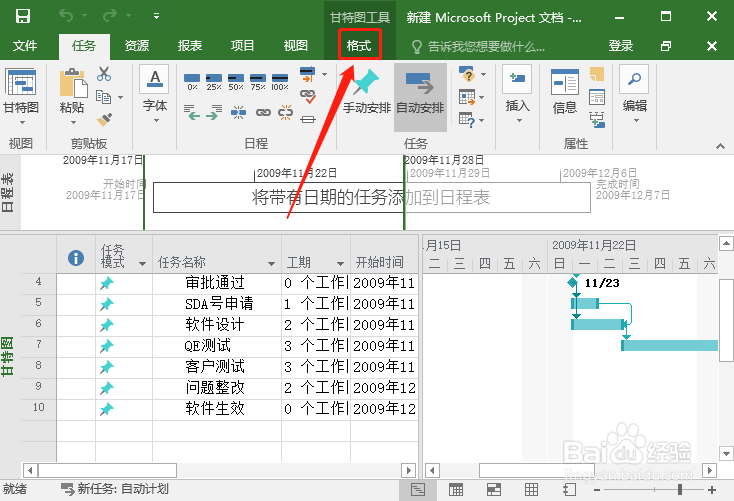Image resolution: width=734 pixels, height=501 pixels.
Task: Click the 11/23 milestone diamond
Action: (573, 282)
